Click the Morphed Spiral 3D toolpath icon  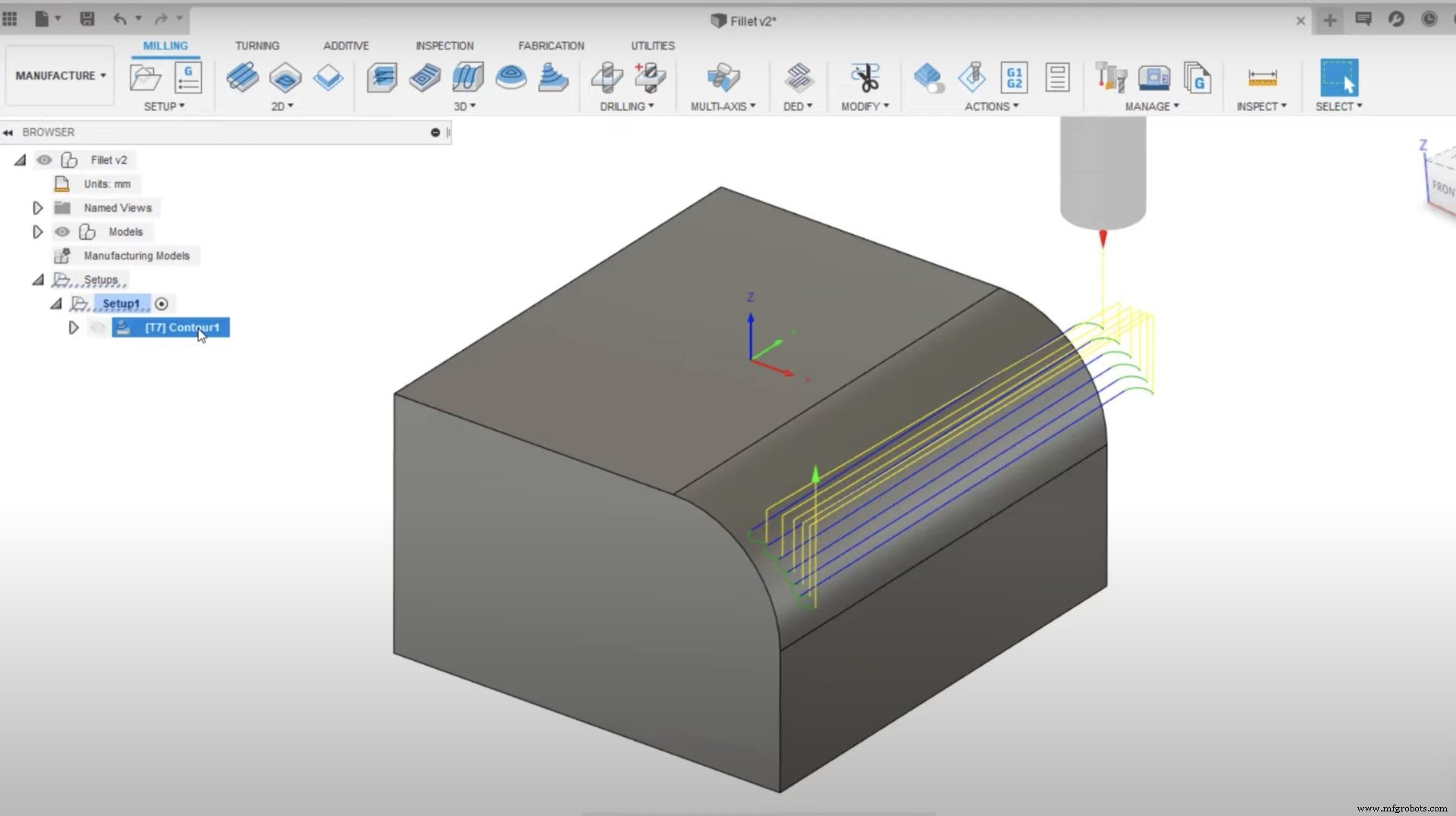(x=511, y=78)
